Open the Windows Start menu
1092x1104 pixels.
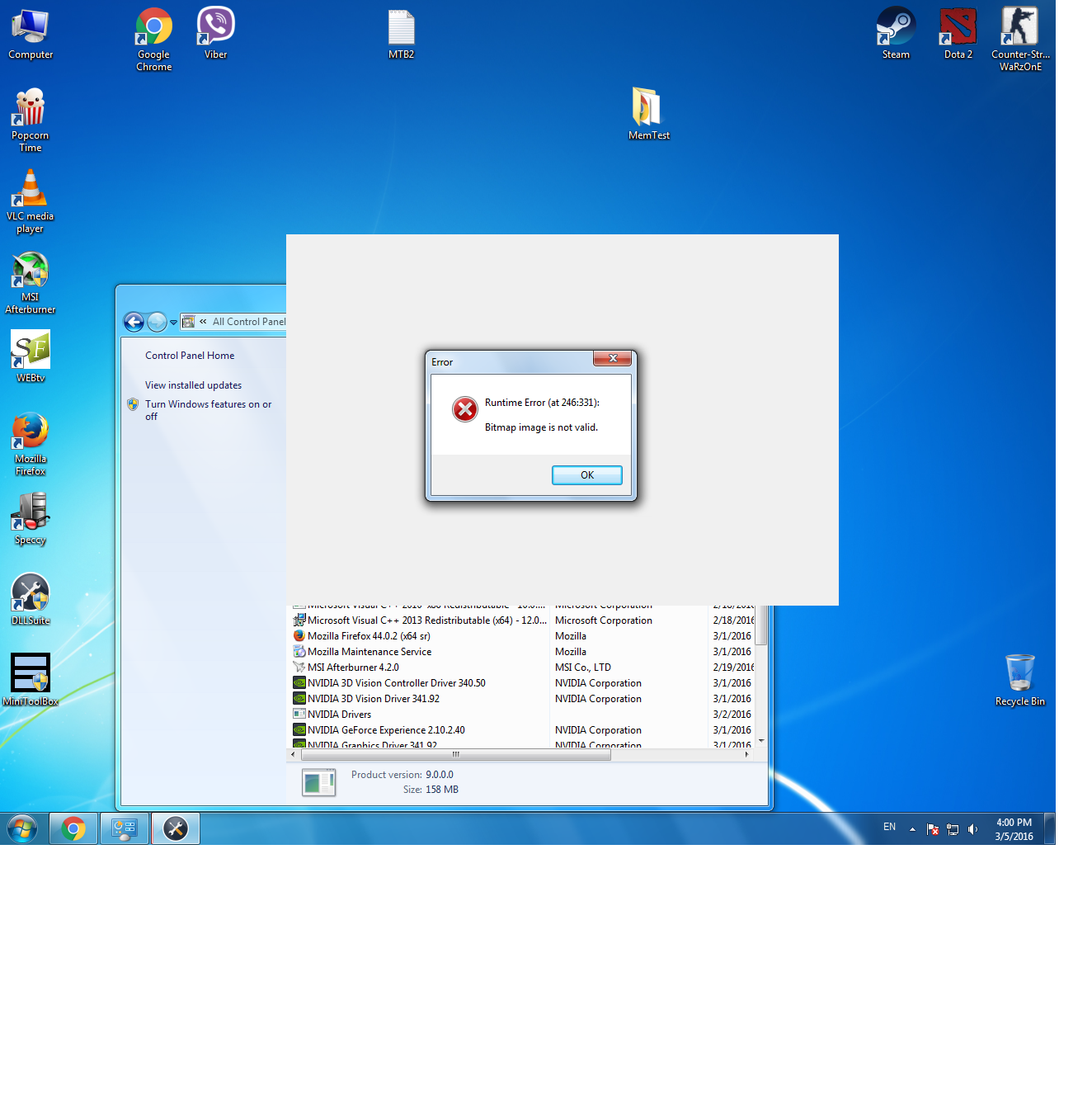coord(22,828)
